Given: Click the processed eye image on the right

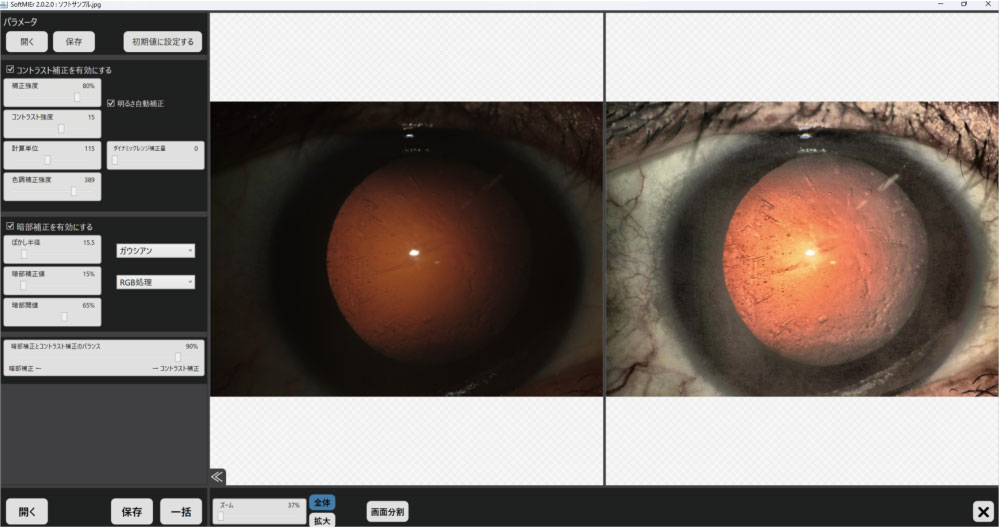Looking at the screenshot, I should [x=802, y=249].
